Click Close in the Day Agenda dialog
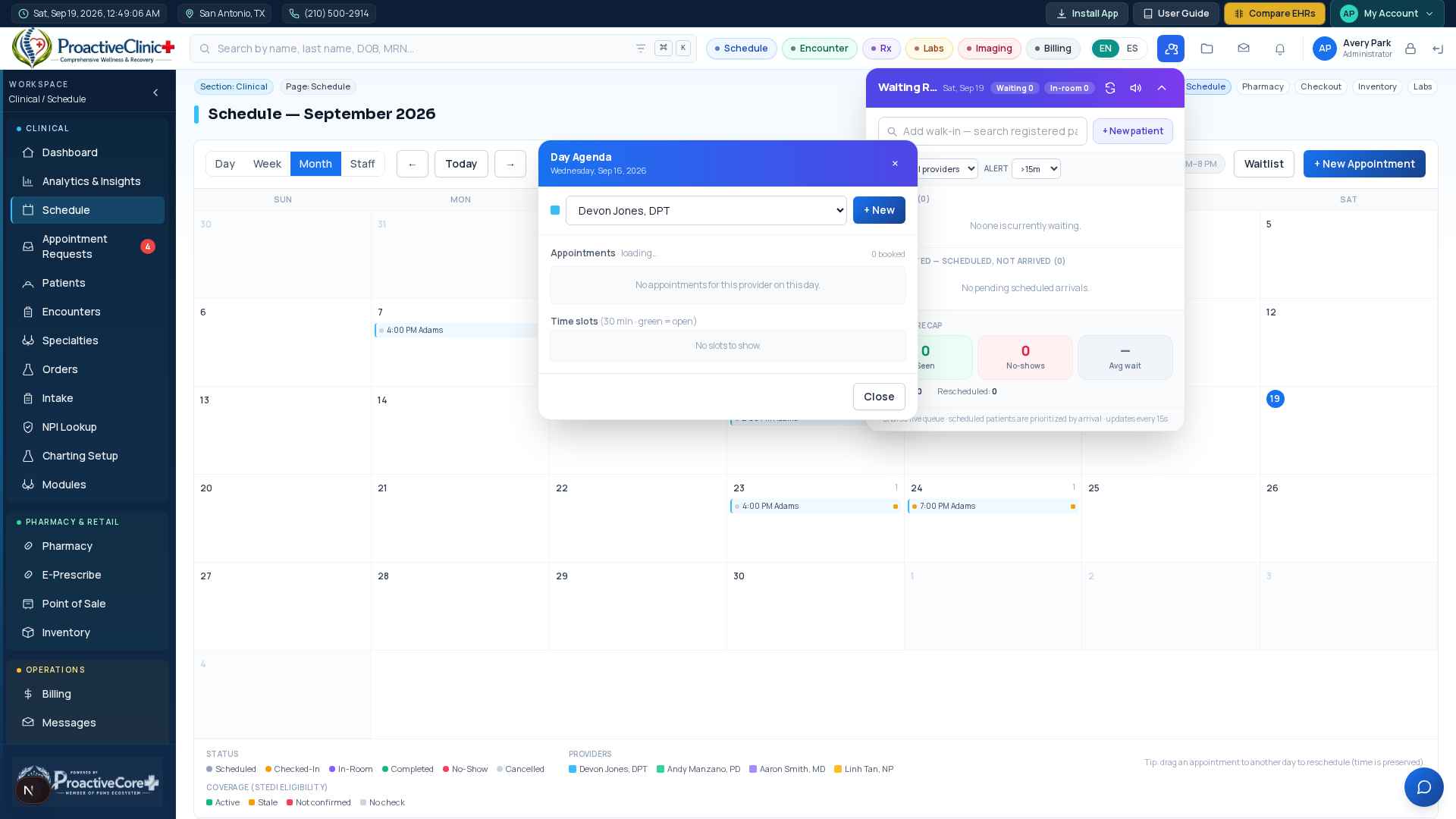This screenshot has height=819, width=1456. pyautogui.click(x=879, y=397)
